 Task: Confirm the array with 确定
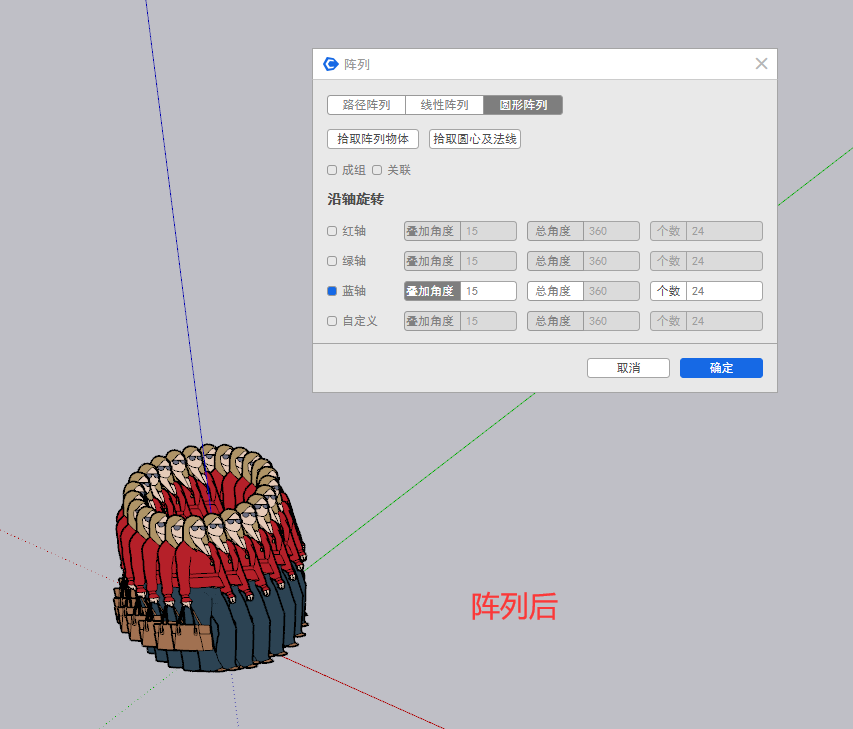(721, 368)
